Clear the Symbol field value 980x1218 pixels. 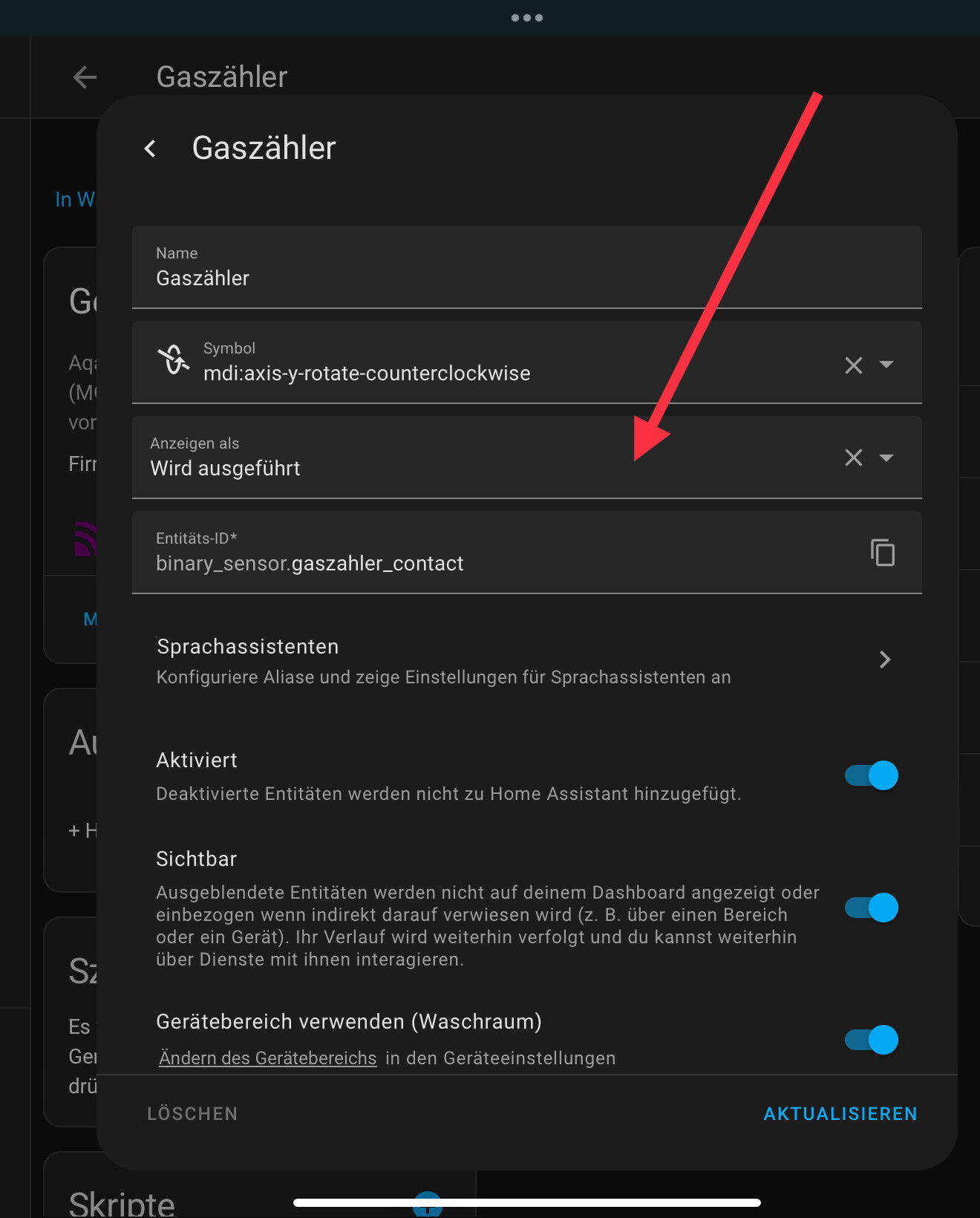click(854, 365)
